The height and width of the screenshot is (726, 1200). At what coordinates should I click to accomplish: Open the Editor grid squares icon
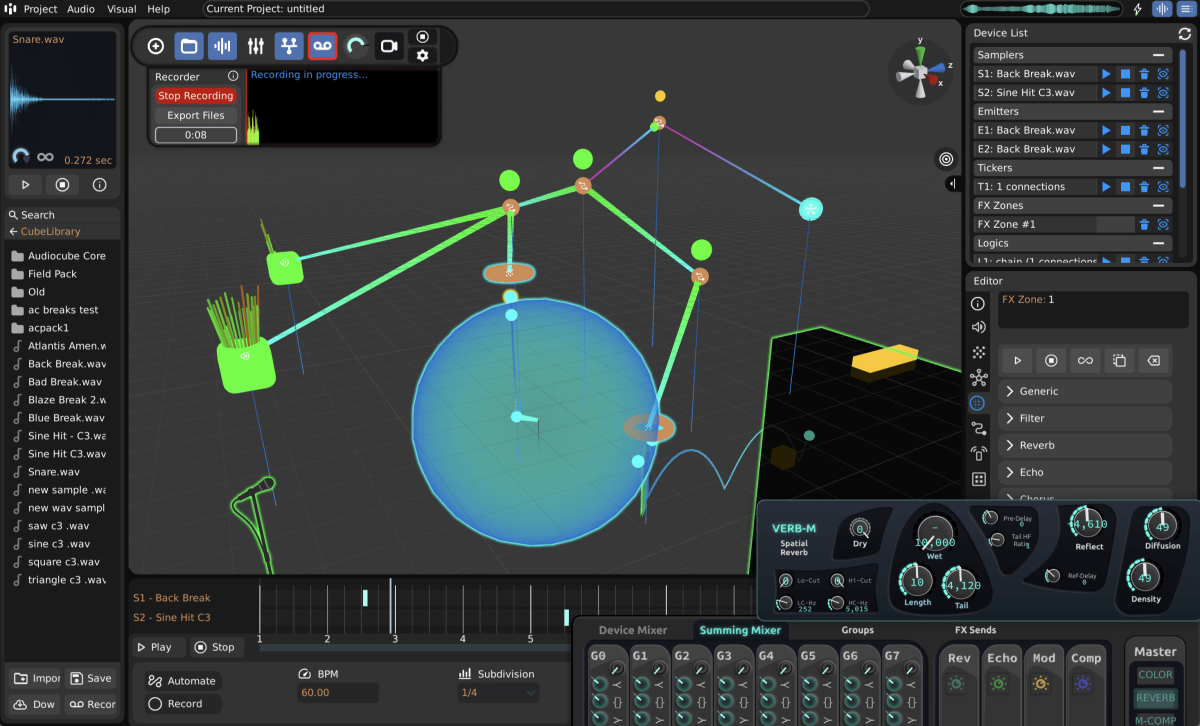(x=978, y=479)
